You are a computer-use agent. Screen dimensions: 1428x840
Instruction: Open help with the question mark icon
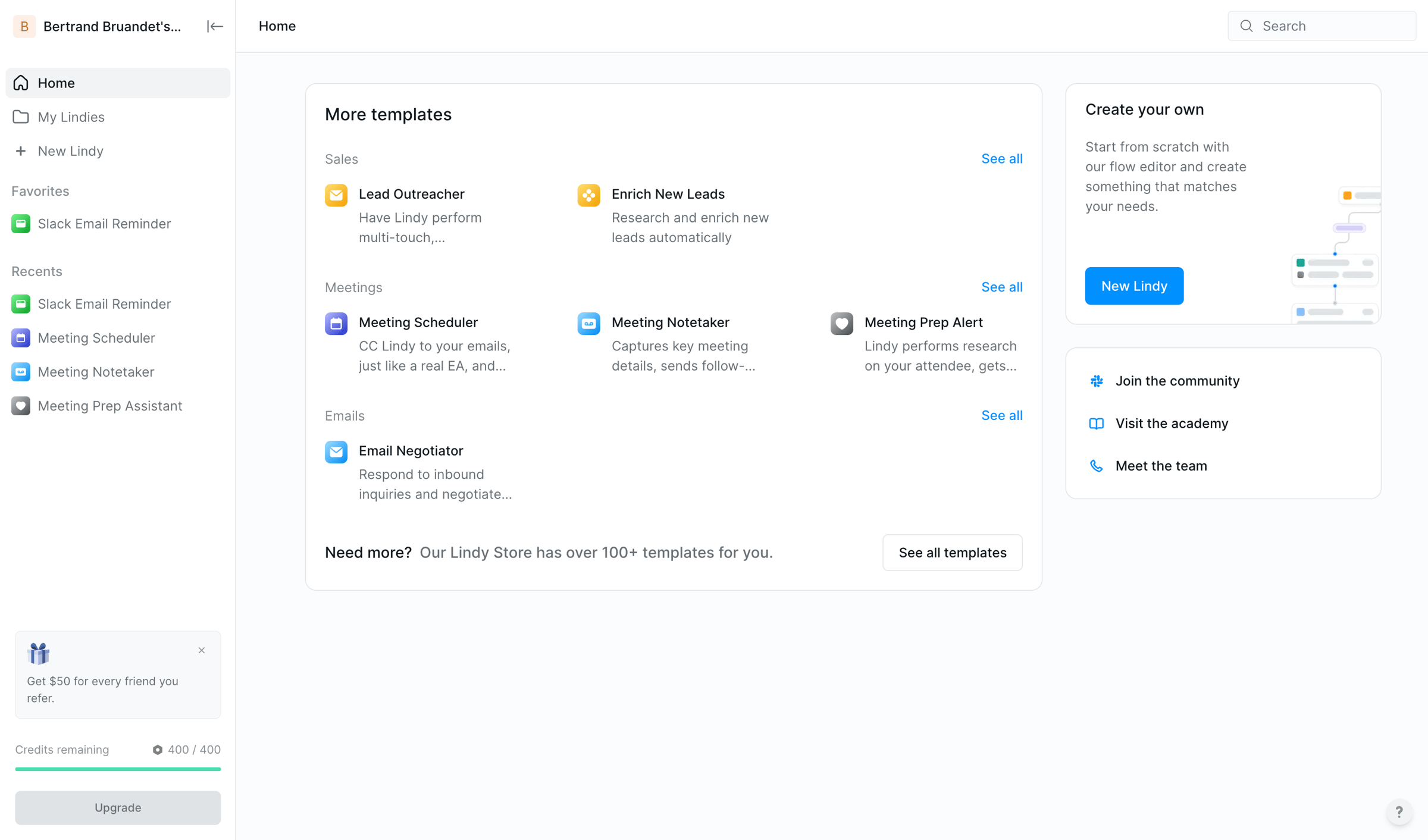pos(1399,812)
